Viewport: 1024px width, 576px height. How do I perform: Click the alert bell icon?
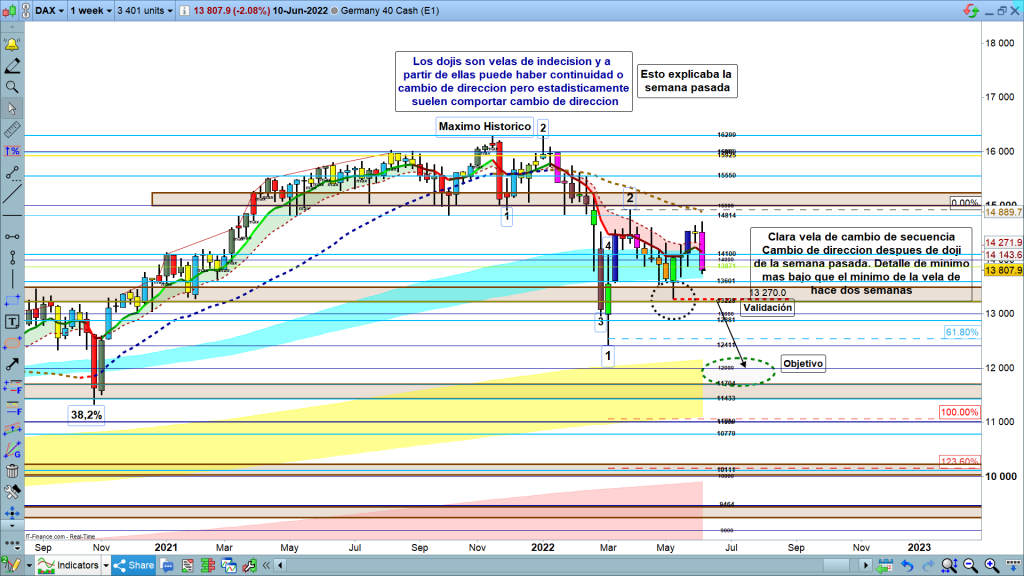coord(12,45)
